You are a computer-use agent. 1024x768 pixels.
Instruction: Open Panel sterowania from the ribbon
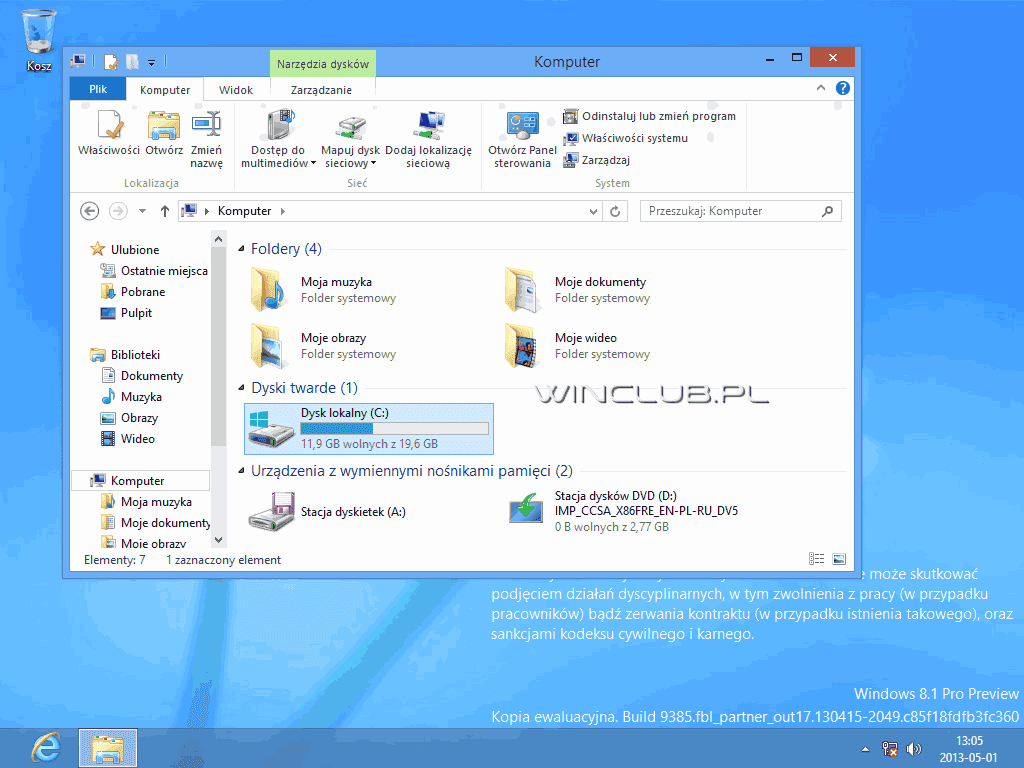pyautogui.click(x=521, y=135)
